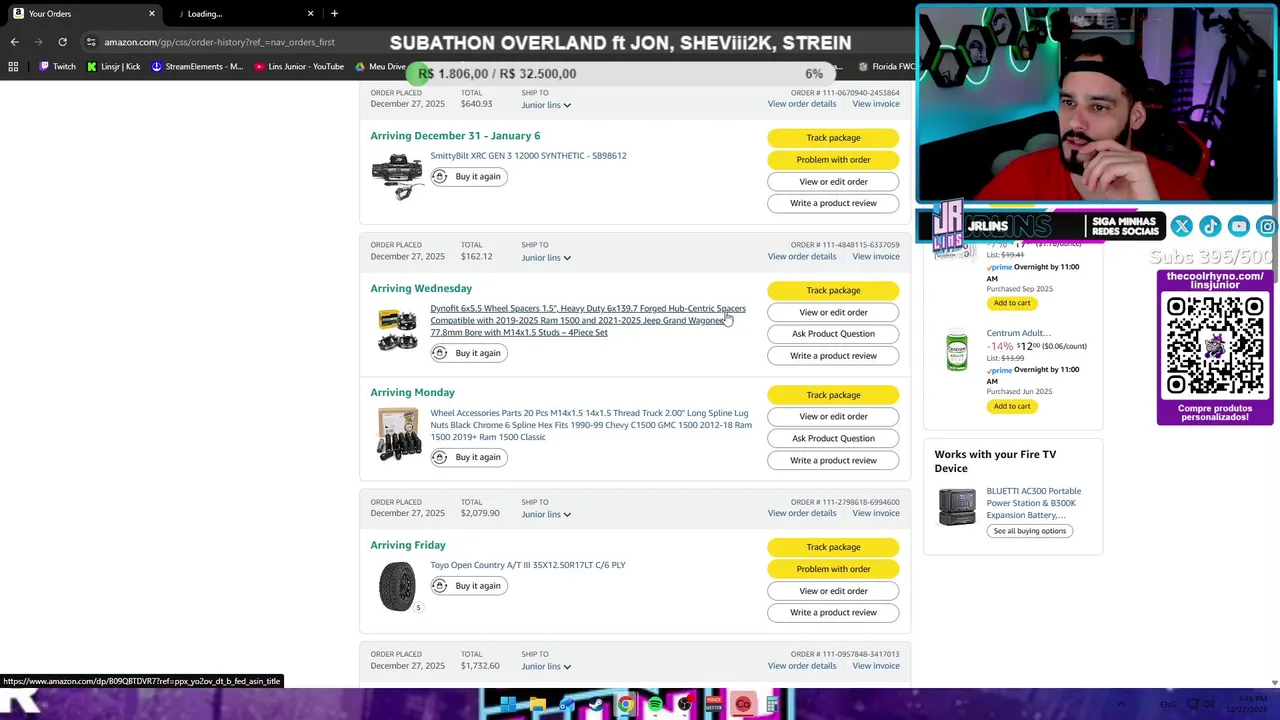
Task: Expand Ship To dropdown for $640.93 order
Action: (546, 105)
